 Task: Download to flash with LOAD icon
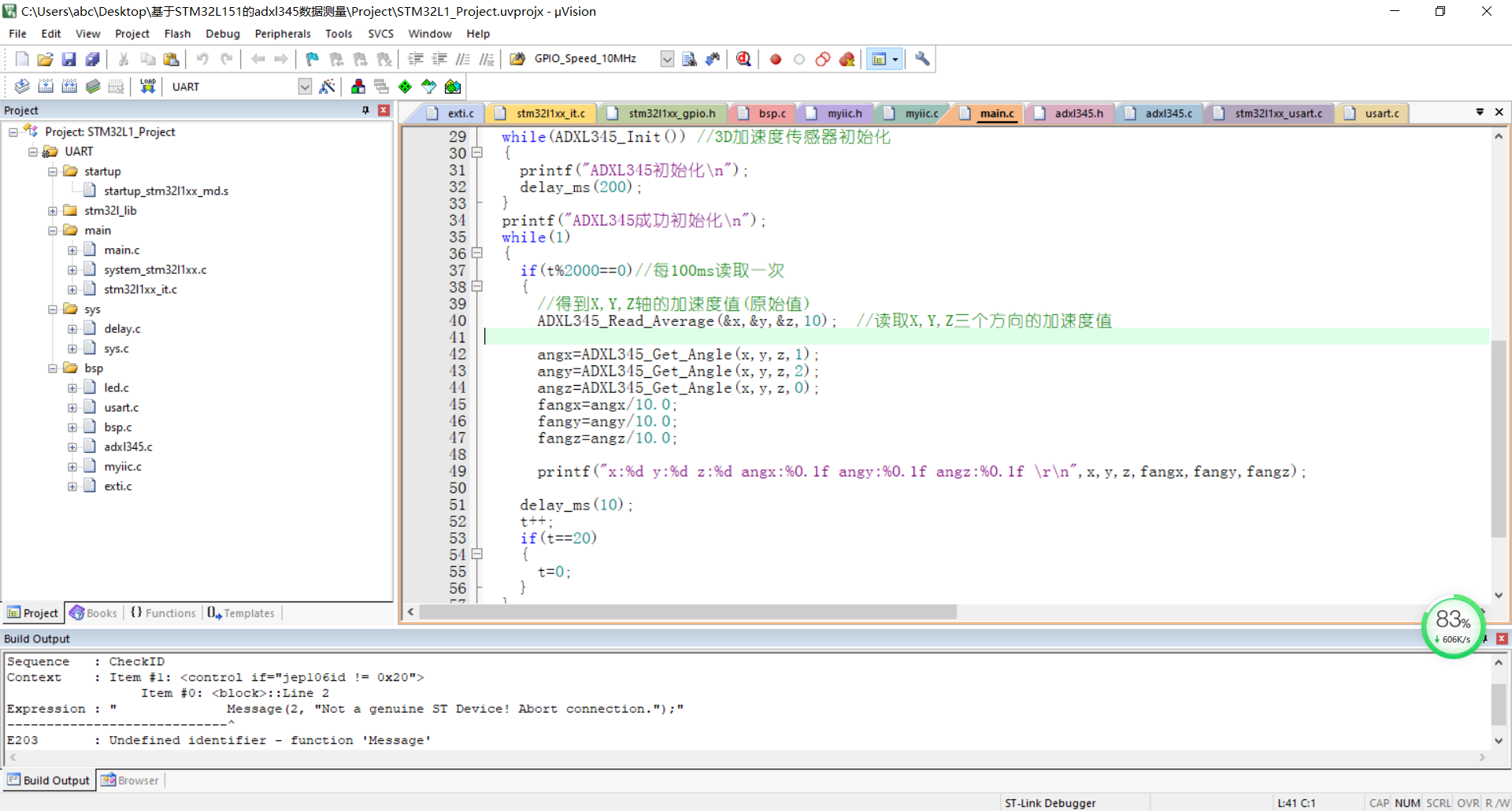pos(147,87)
